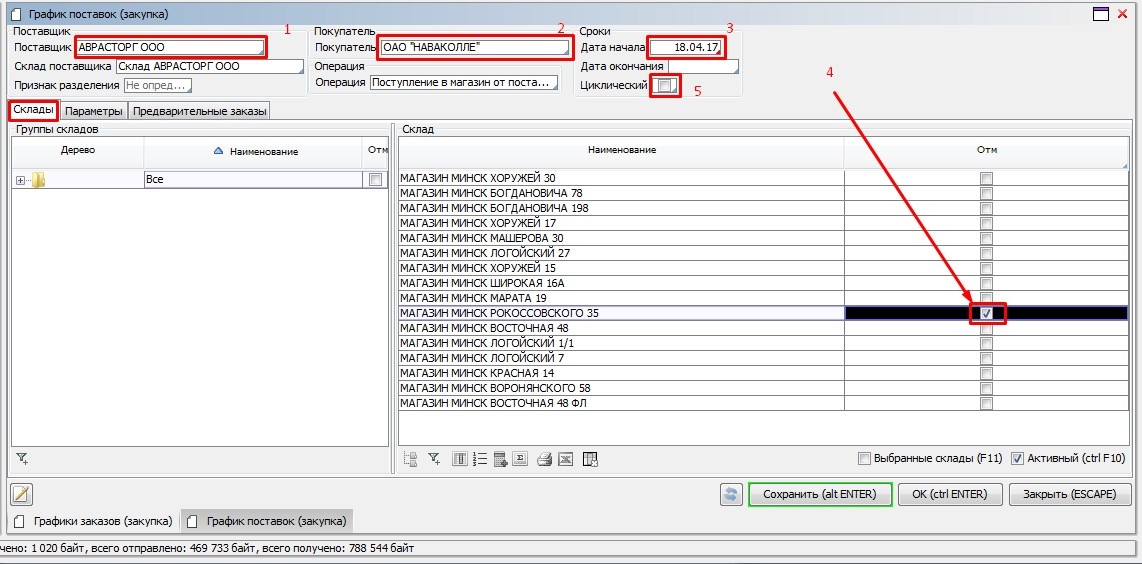Click the pencil edit icon at bottom left
1142x564 pixels.
(x=22, y=494)
